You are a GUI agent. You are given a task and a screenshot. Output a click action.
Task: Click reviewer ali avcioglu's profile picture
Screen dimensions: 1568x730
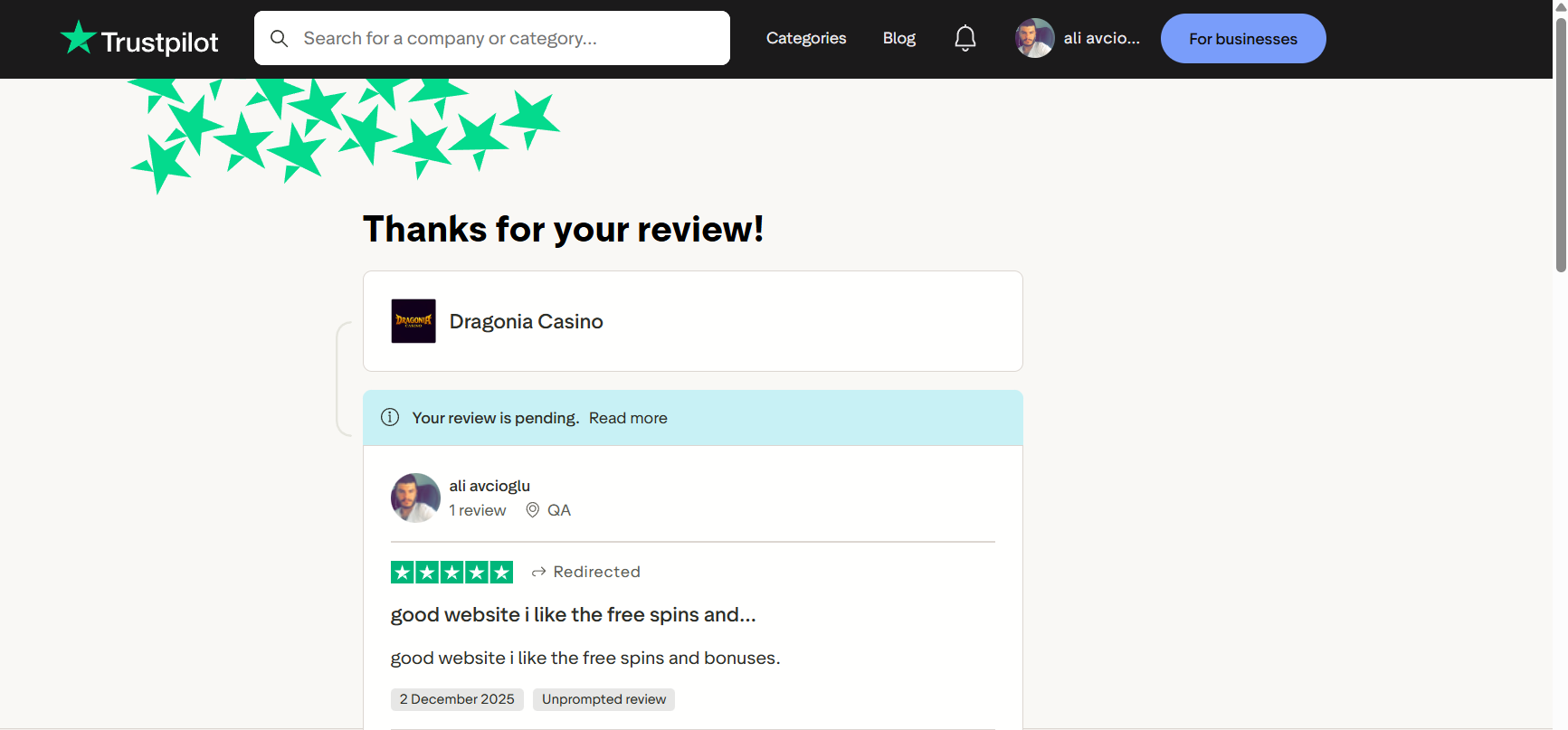tap(415, 498)
